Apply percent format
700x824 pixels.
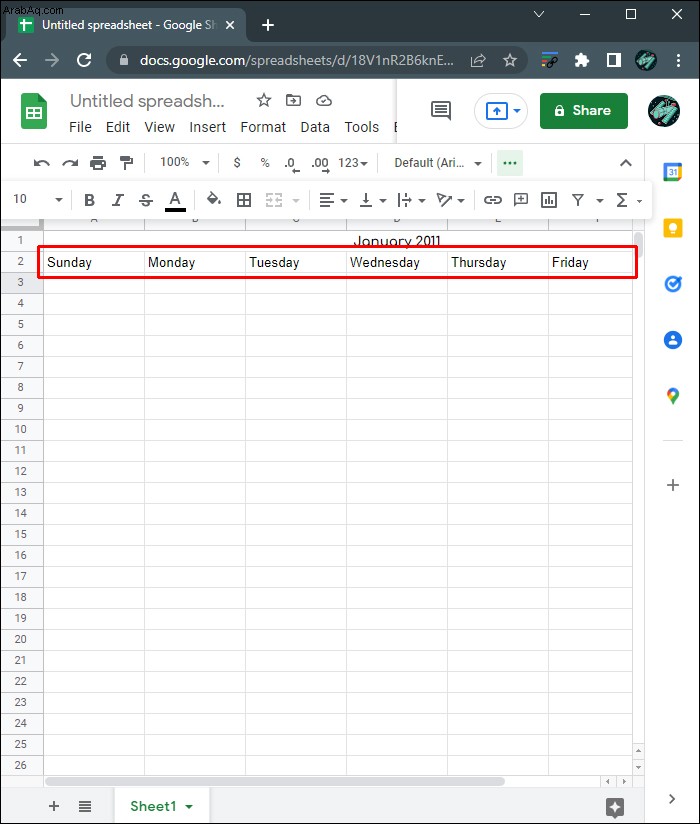tap(265, 163)
